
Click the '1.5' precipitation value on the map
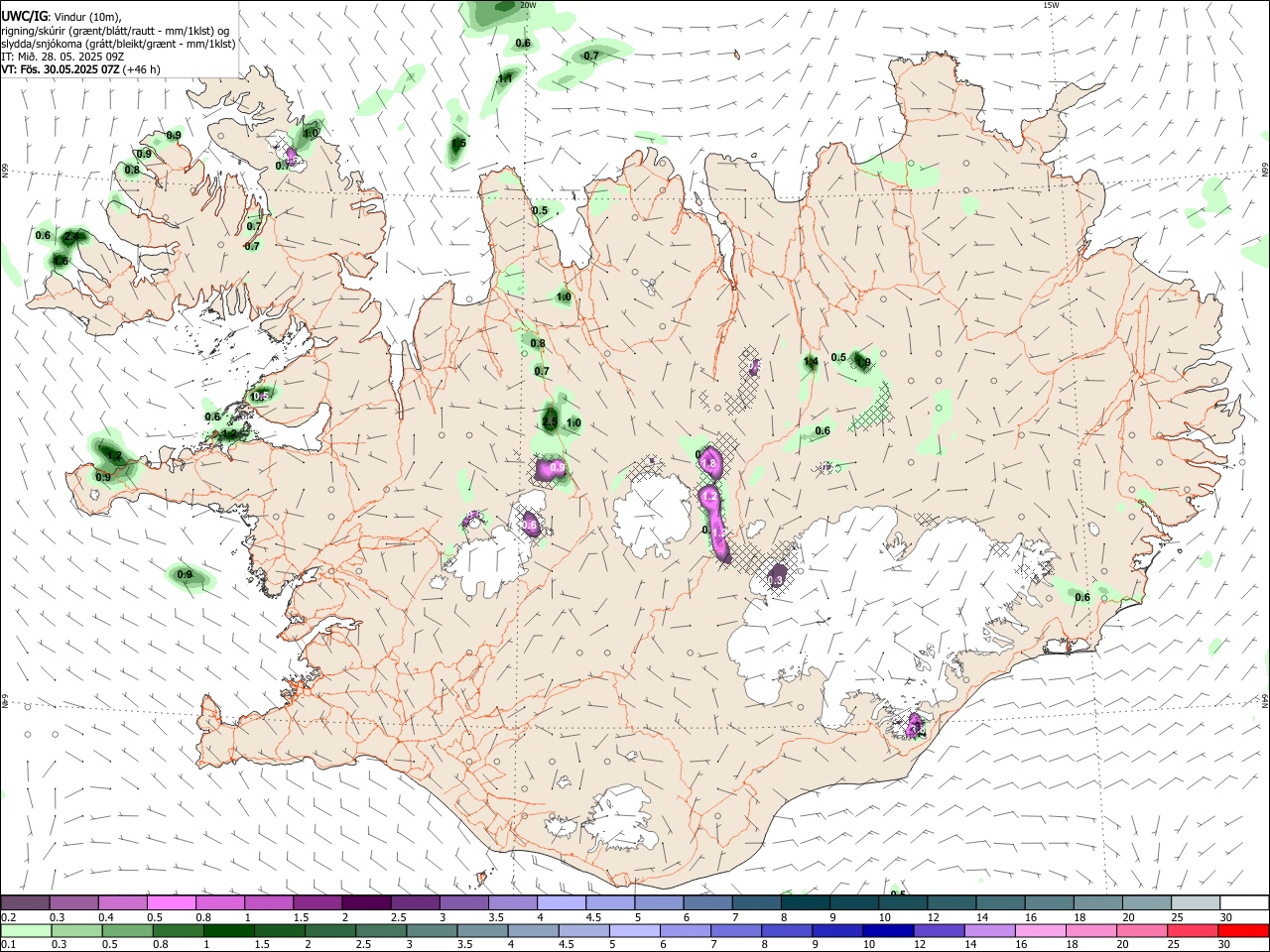pos(458,144)
